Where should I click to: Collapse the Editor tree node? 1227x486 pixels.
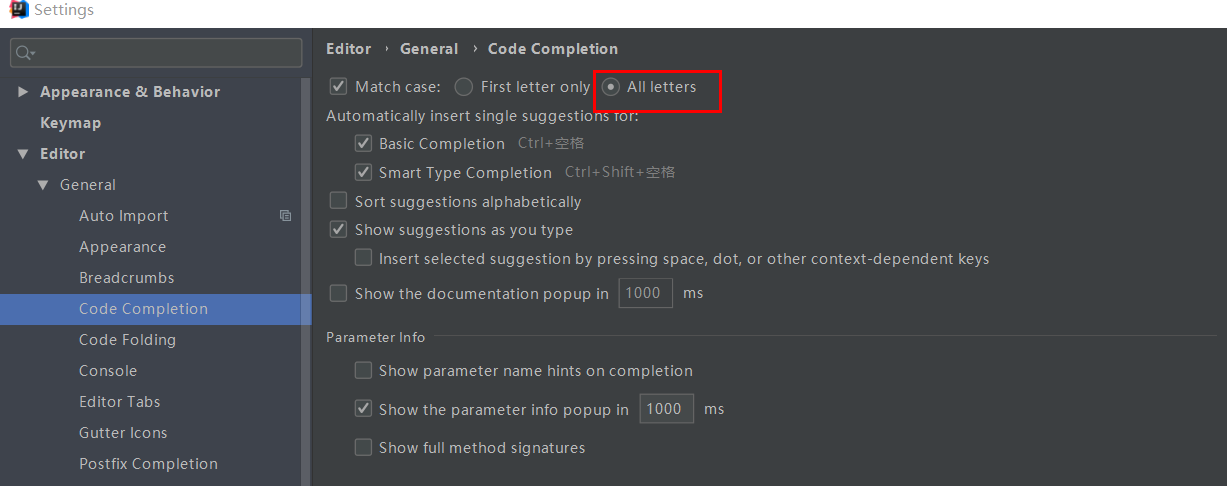[x=23, y=153]
